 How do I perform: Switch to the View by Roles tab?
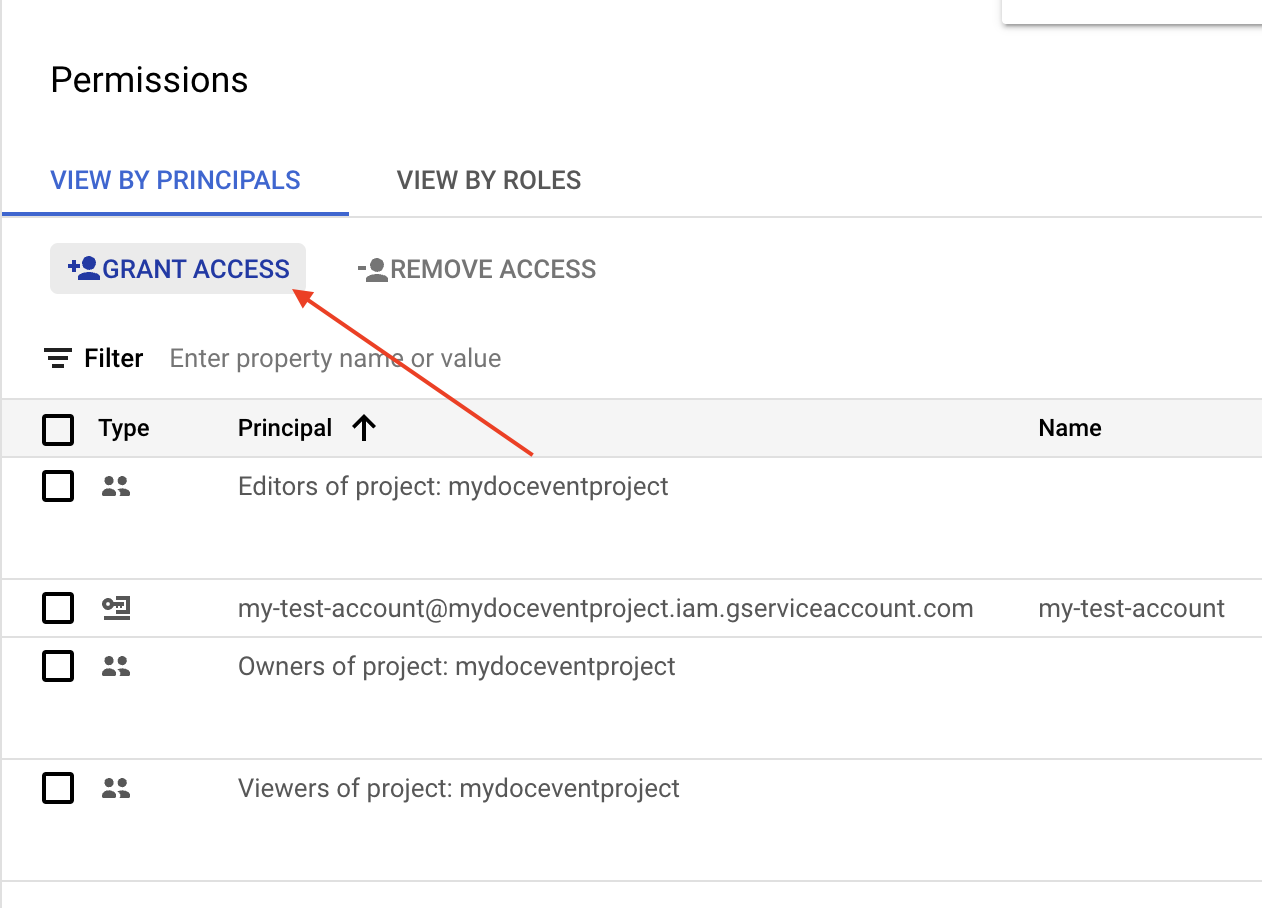489,180
